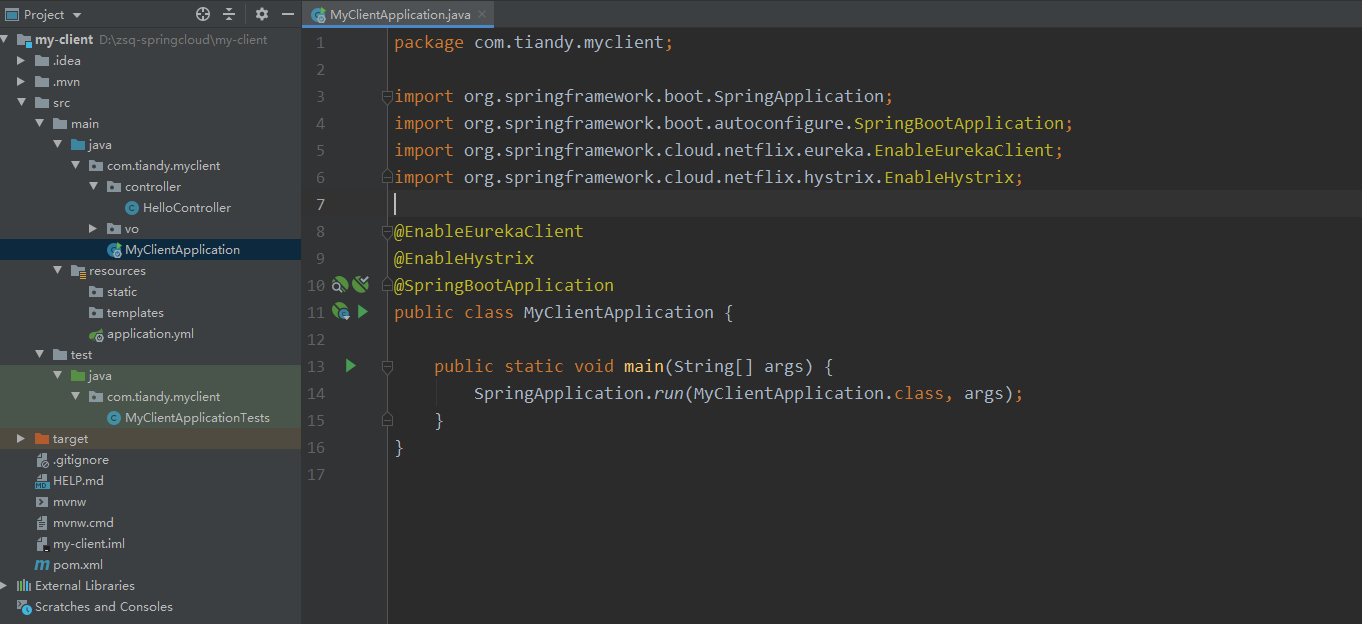1362x624 pixels.
Task: Click the class name MyClientApplication on line 11
Action: (618, 312)
